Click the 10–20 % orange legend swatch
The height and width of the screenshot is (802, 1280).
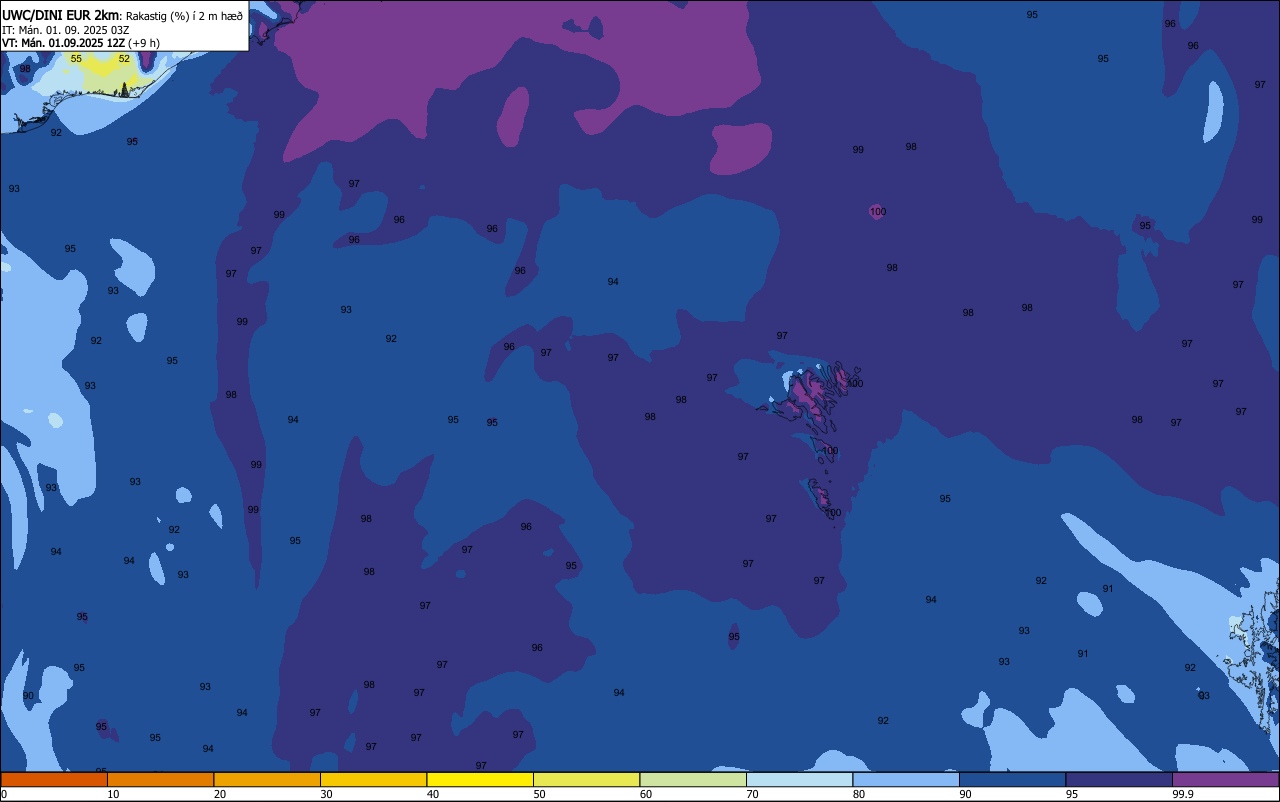pos(160,779)
